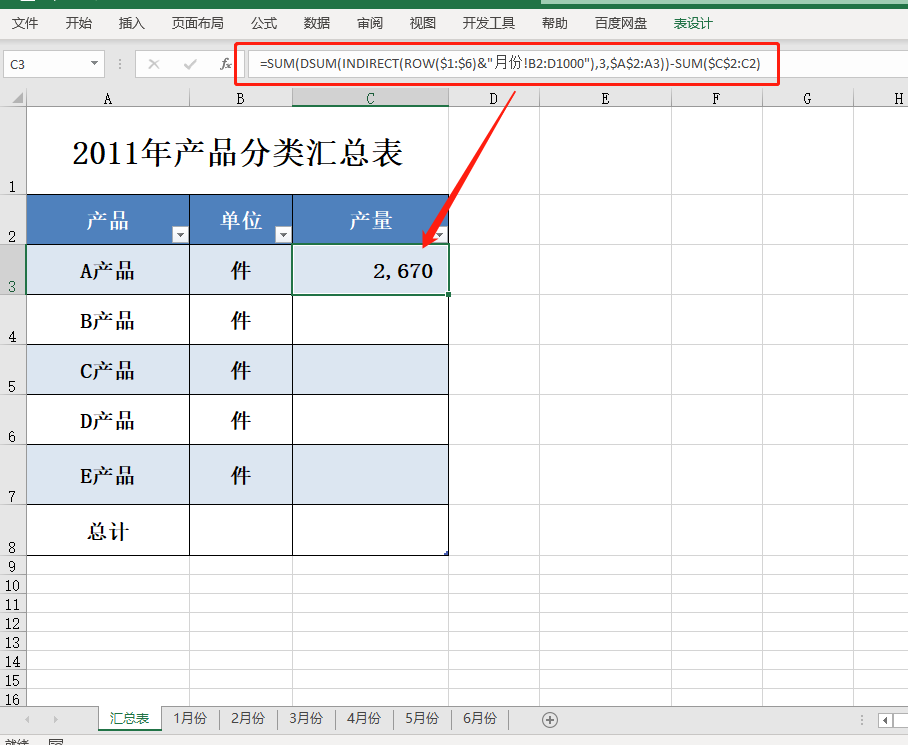The height and width of the screenshot is (745, 908).
Task: Select column C header
Action: pos(370,98)
